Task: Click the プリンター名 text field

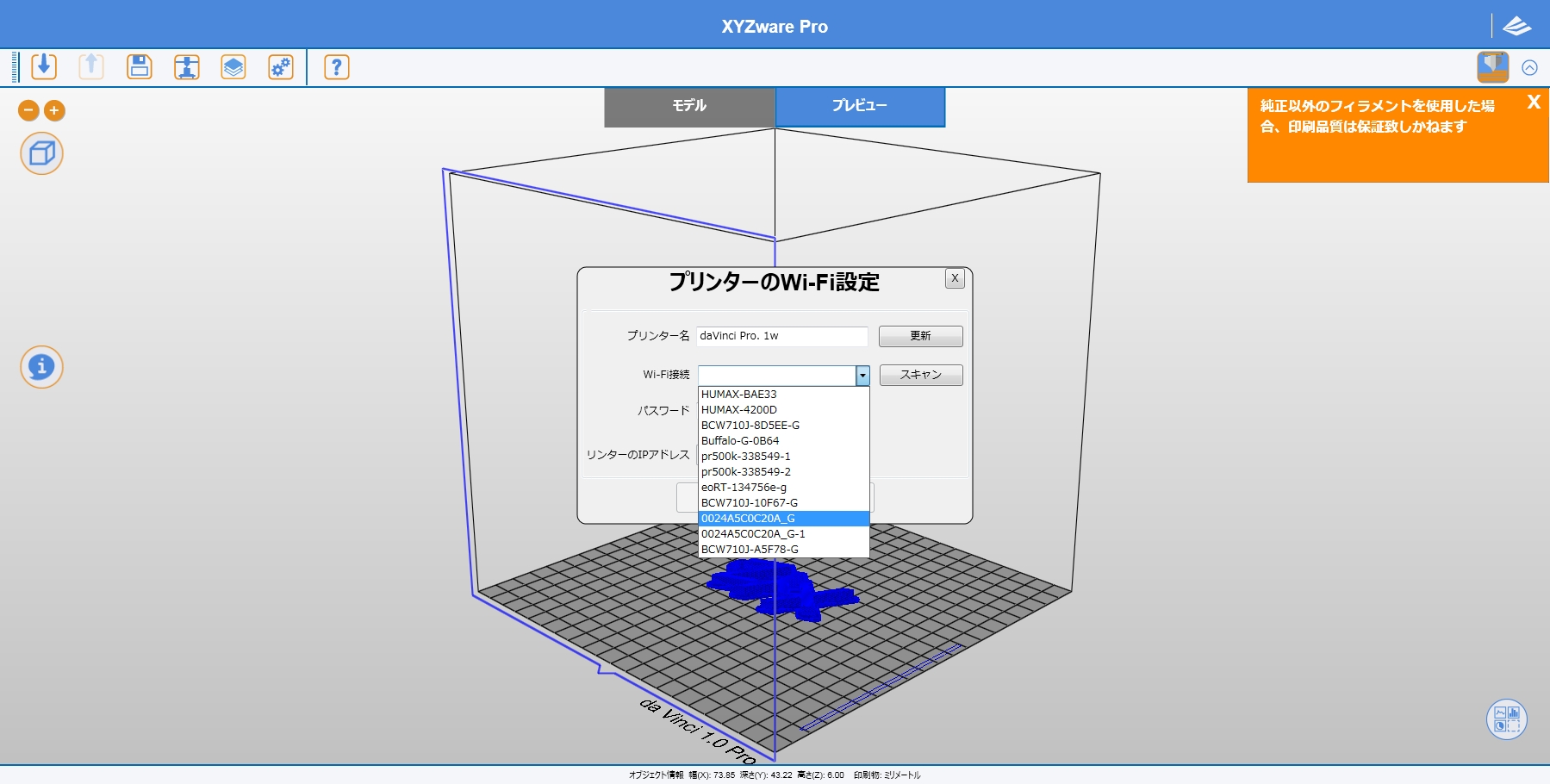Action: click(x=781, y=336)
